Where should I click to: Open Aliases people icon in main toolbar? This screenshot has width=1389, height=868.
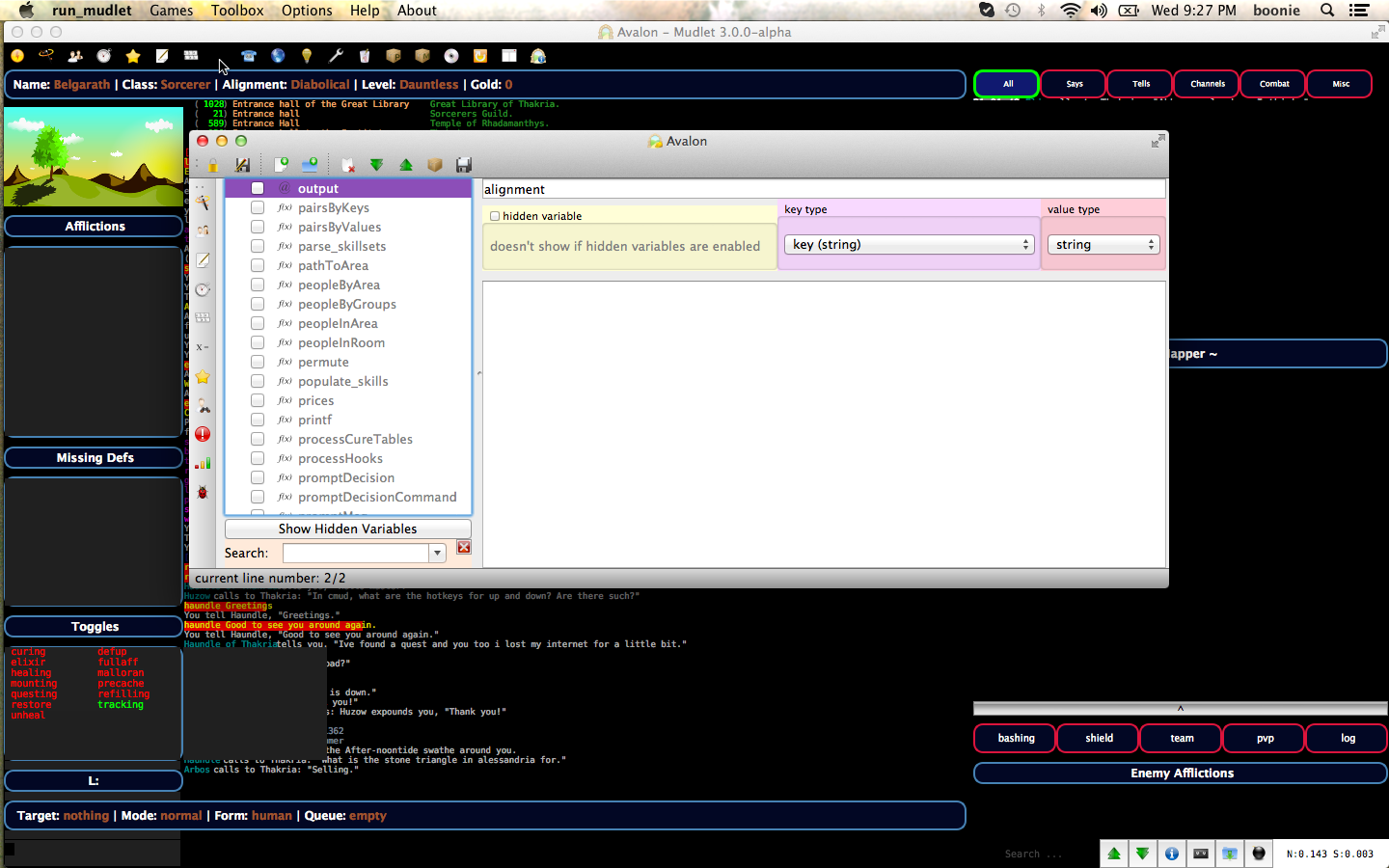(75, 56)
